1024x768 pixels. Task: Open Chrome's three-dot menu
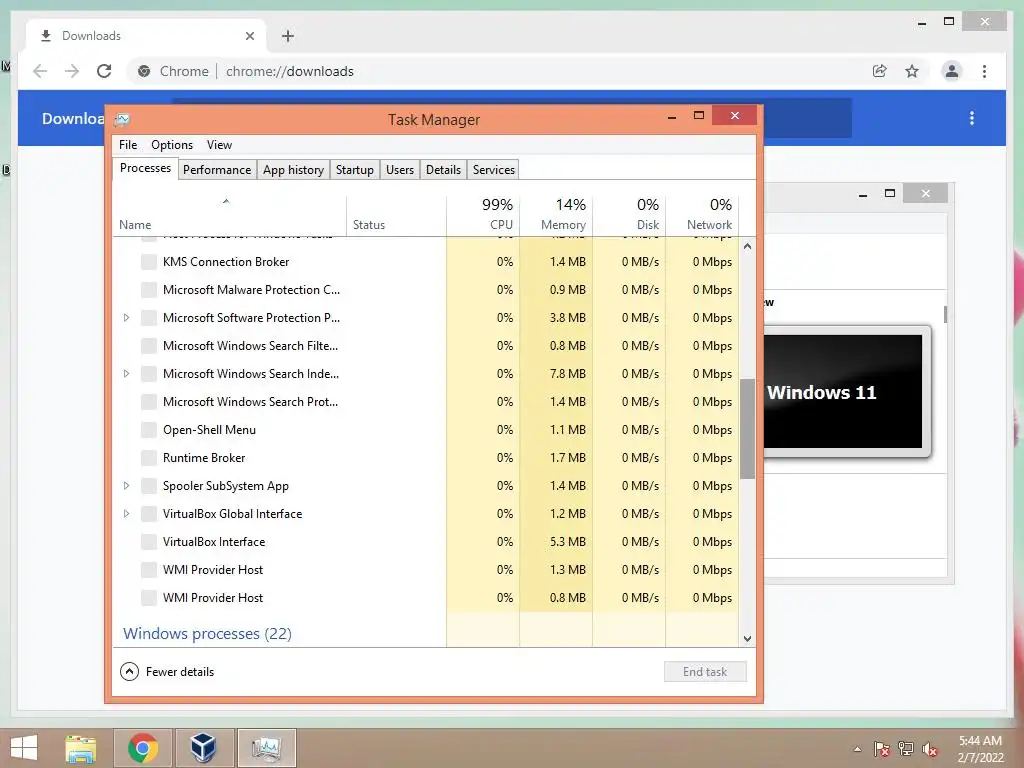984,71
